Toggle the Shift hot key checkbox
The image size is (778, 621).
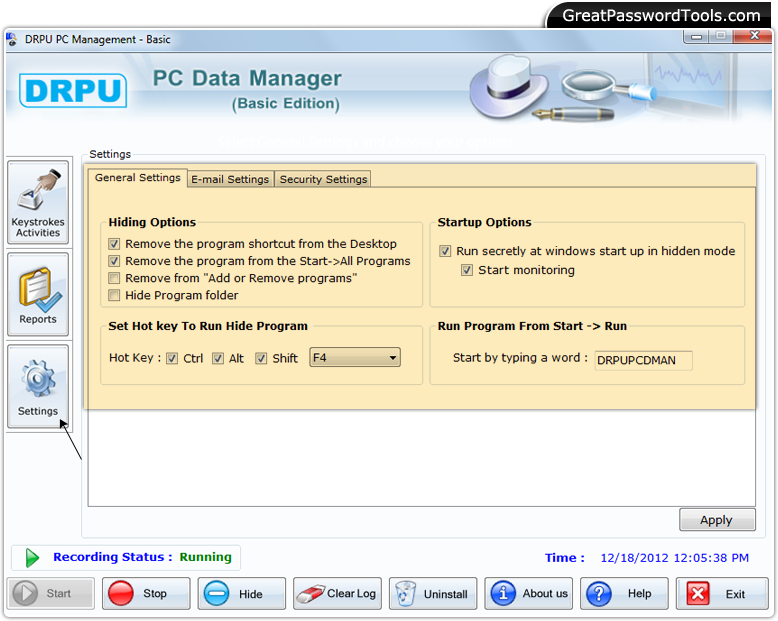[261, 358]
